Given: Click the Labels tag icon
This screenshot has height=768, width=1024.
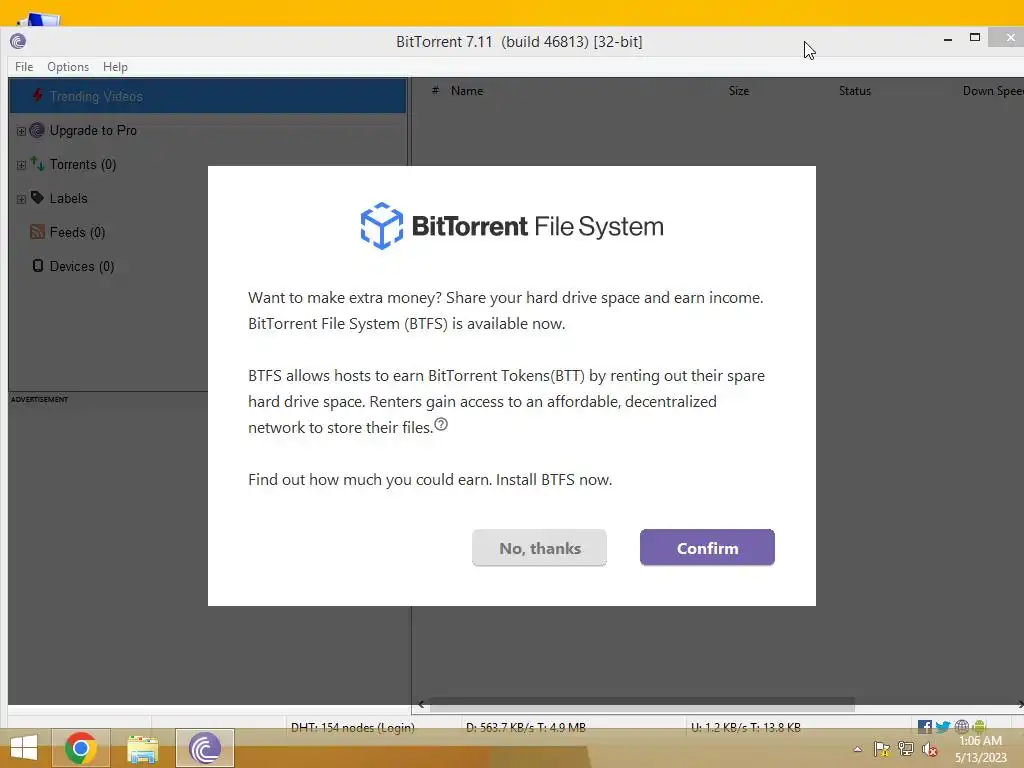Looking at the screenshot, I should coord(37,197).
